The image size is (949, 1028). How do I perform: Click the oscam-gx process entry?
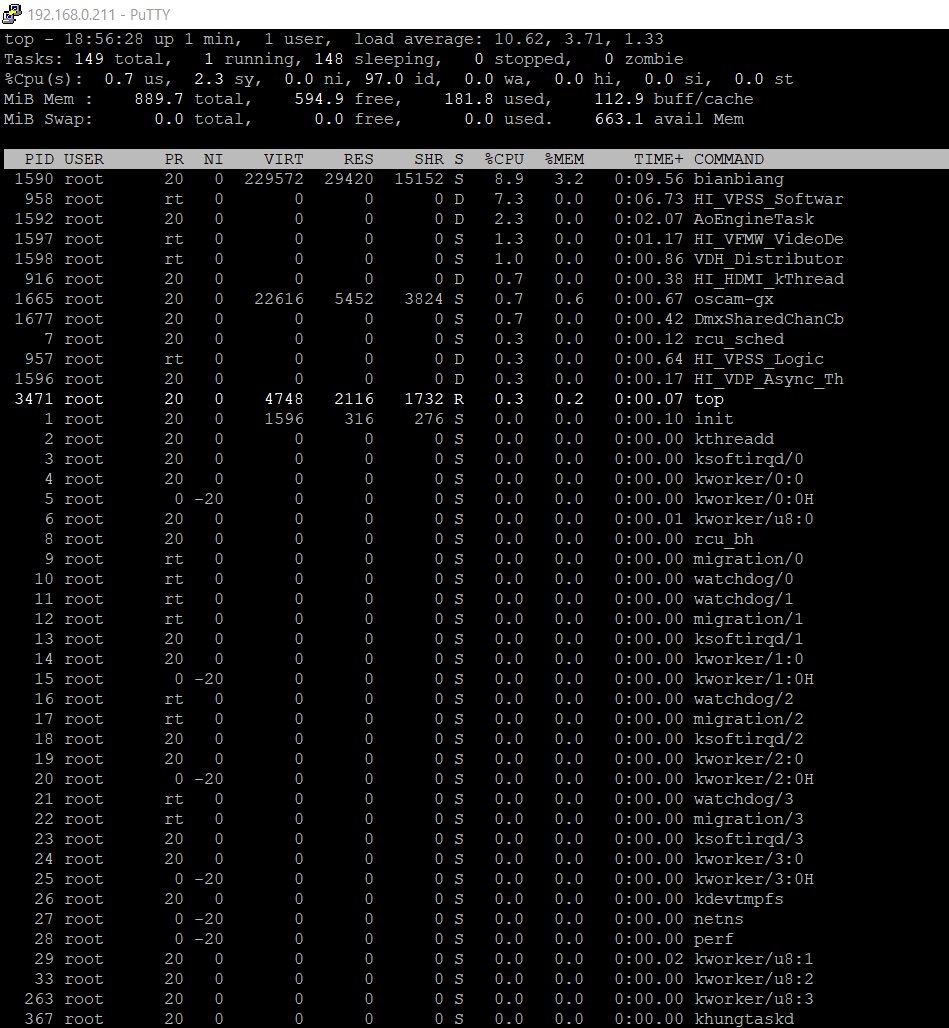(x=734, y=299)
